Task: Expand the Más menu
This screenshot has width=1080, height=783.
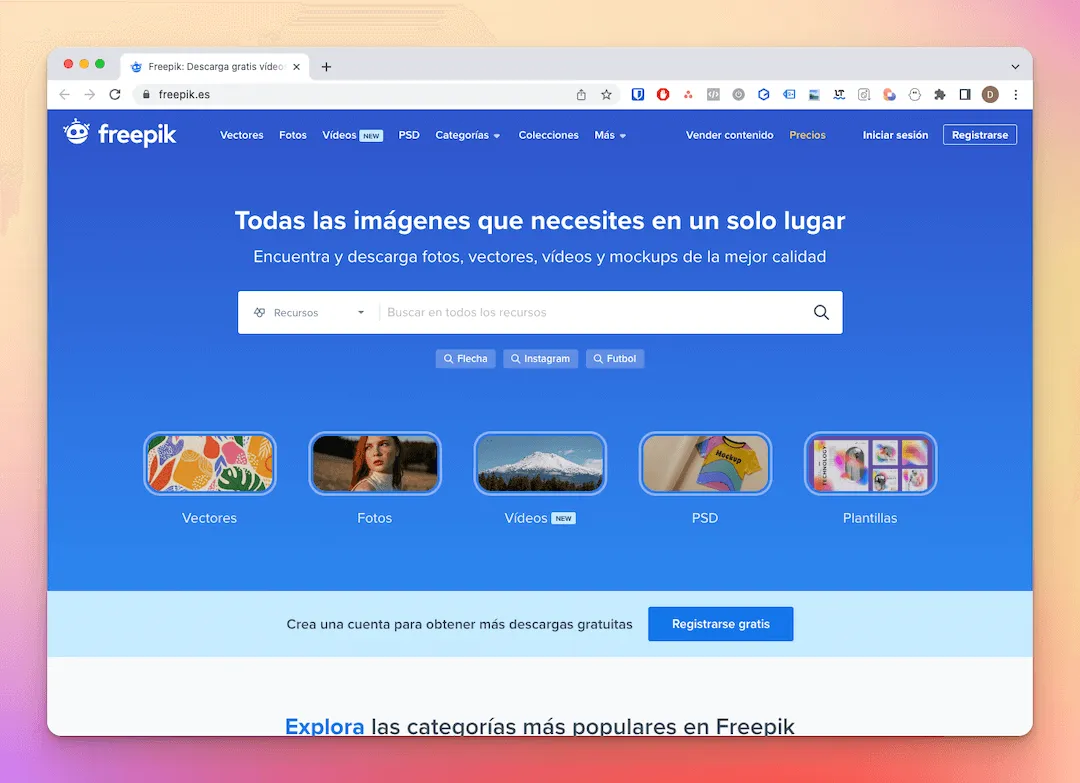Action: tap(610, 135)
